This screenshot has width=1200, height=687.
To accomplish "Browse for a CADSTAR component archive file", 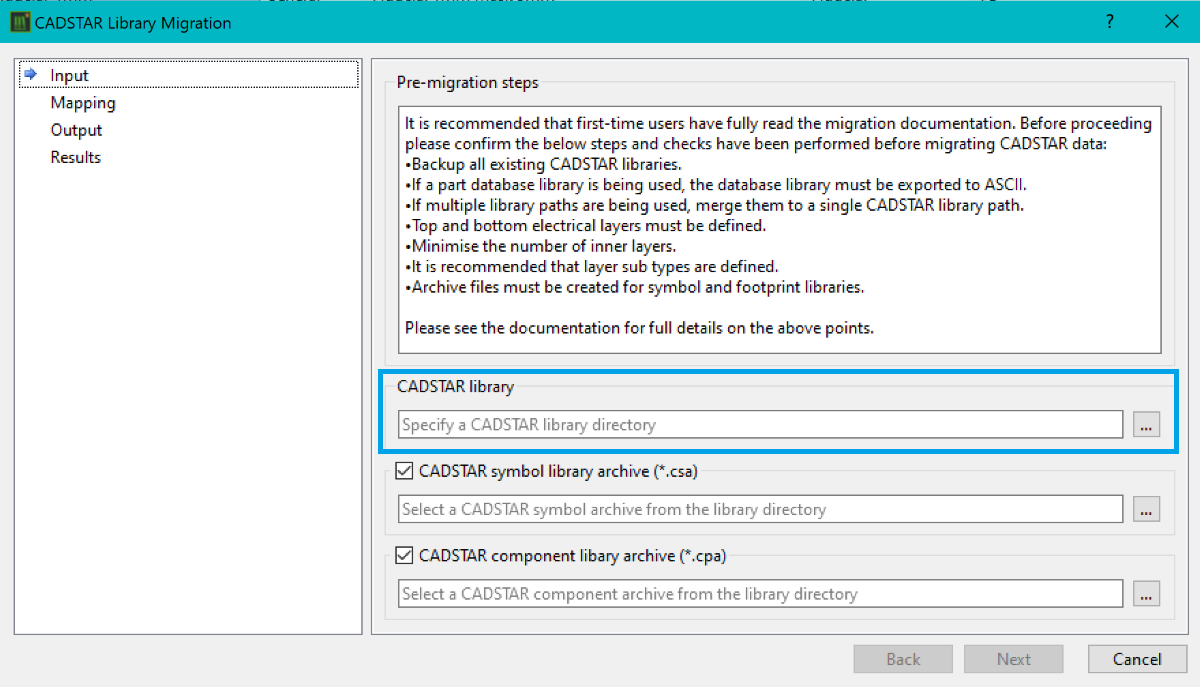I will [x=1146, y=594].
